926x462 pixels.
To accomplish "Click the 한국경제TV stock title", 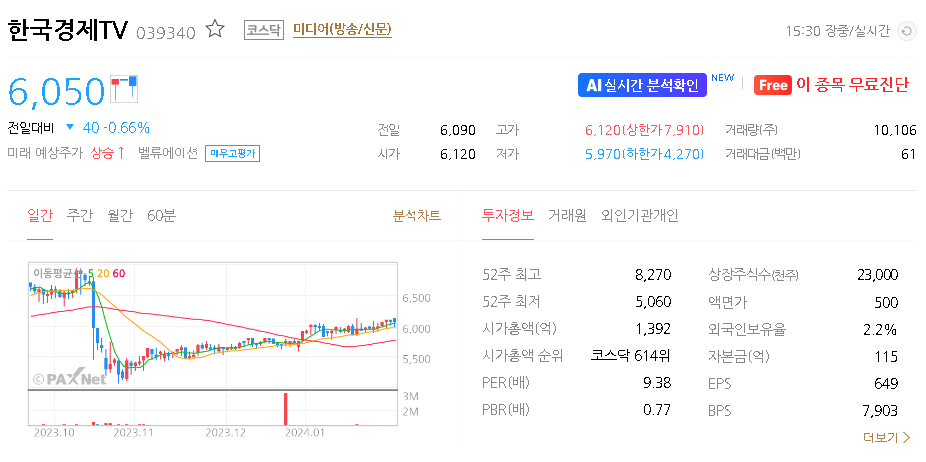I will click(67, 30).
